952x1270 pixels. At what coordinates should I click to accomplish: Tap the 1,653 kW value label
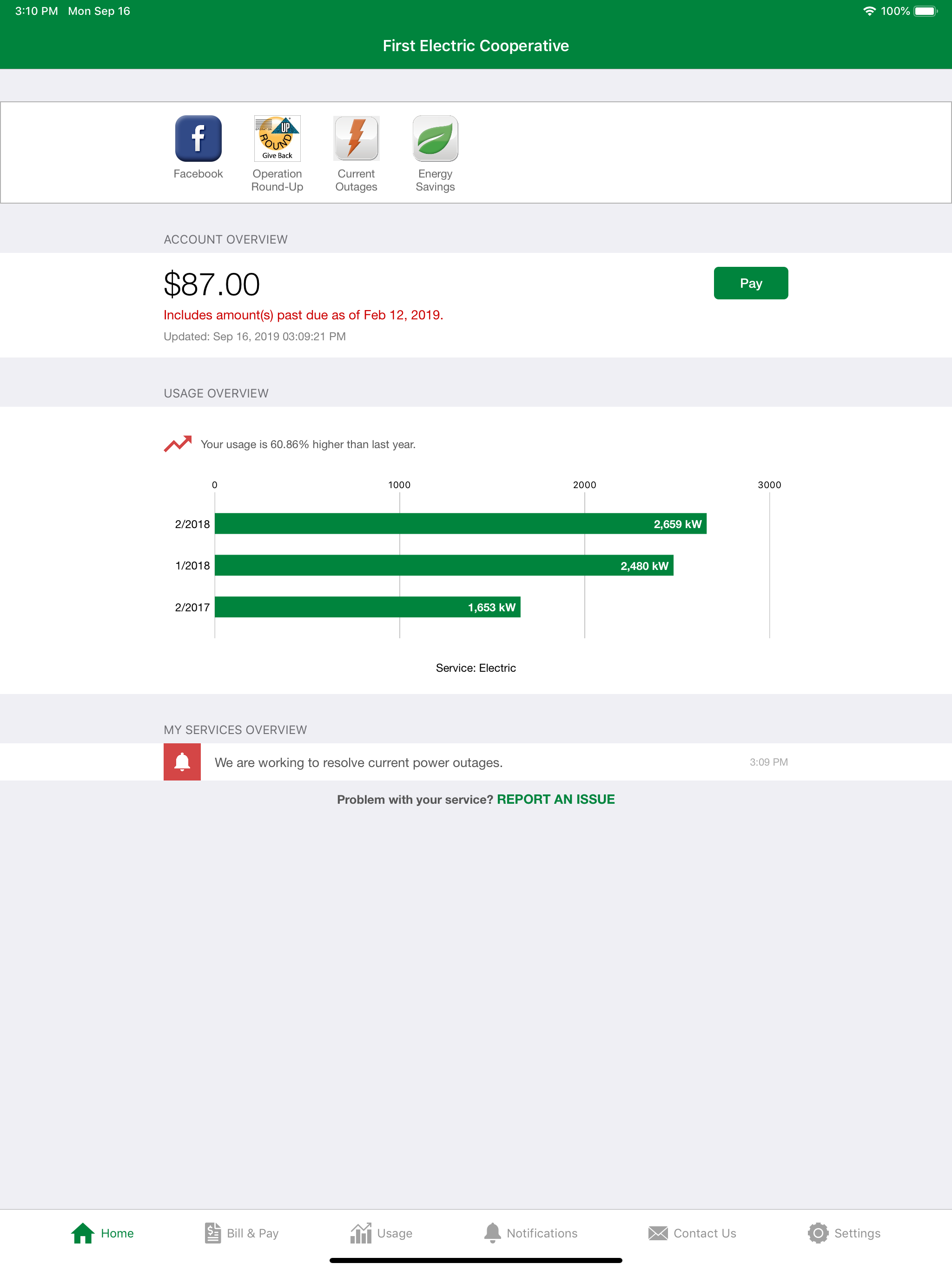click(491, 608)
